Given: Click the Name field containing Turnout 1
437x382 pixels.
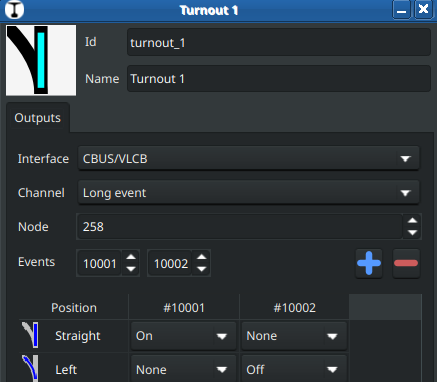Looking at the screenshot, I should click(279, 79).
